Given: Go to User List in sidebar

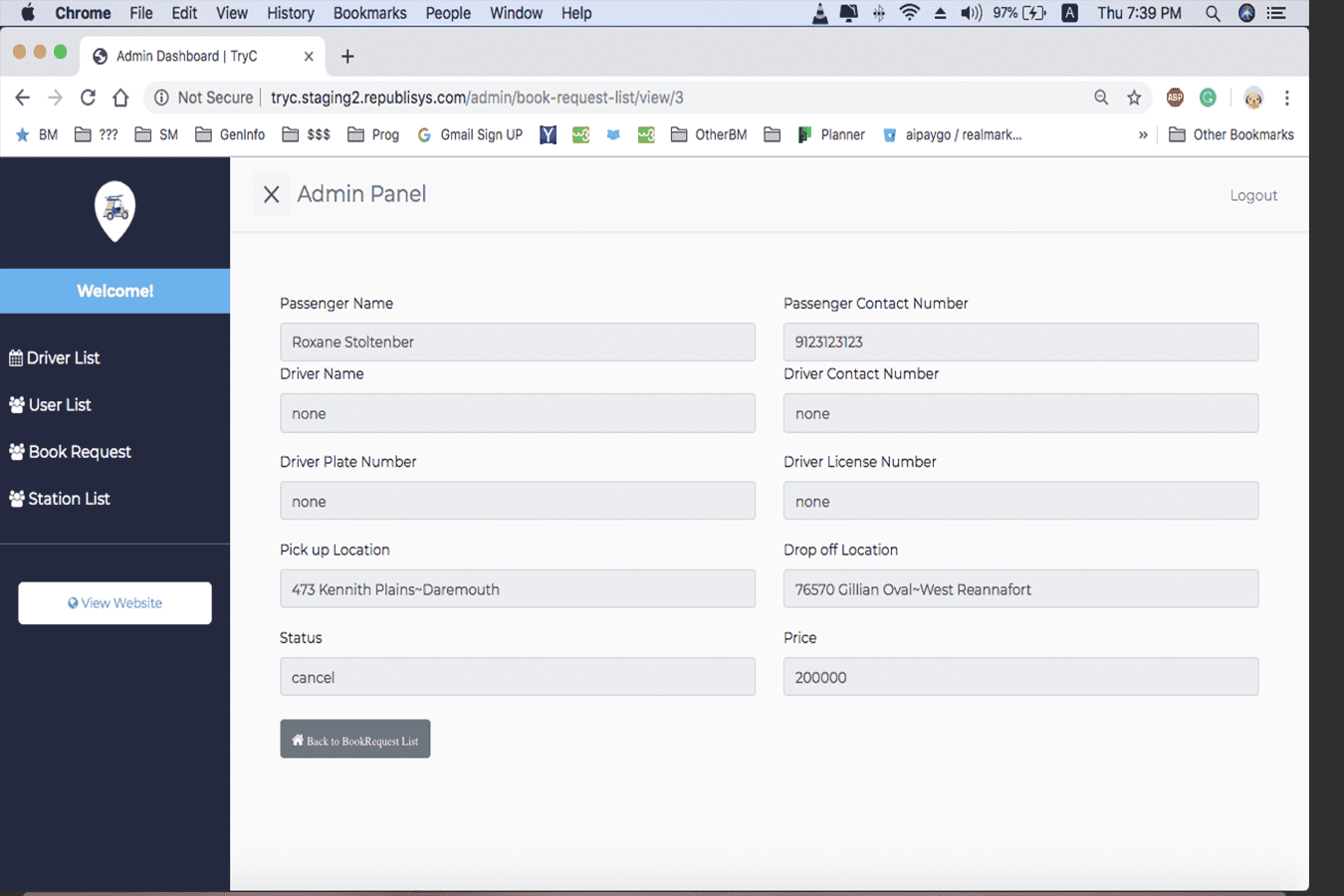Looking at the screenshot, I should coord(50,404).
